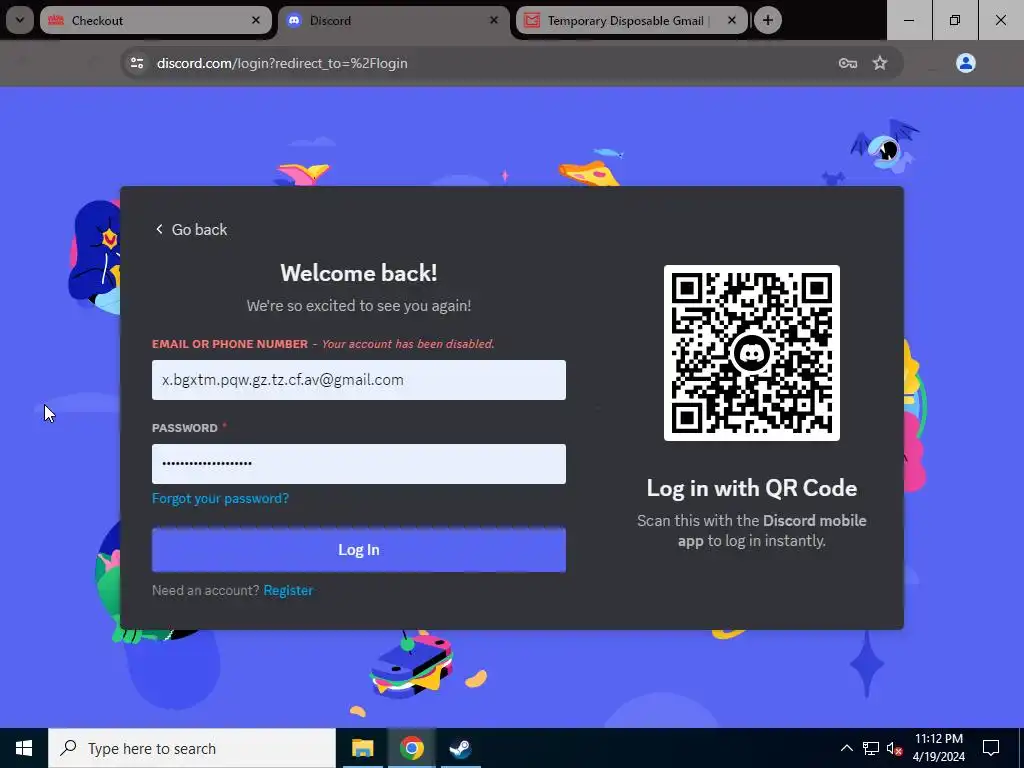Open the notification center icon

pyautogui.click(x=991, y=748)
